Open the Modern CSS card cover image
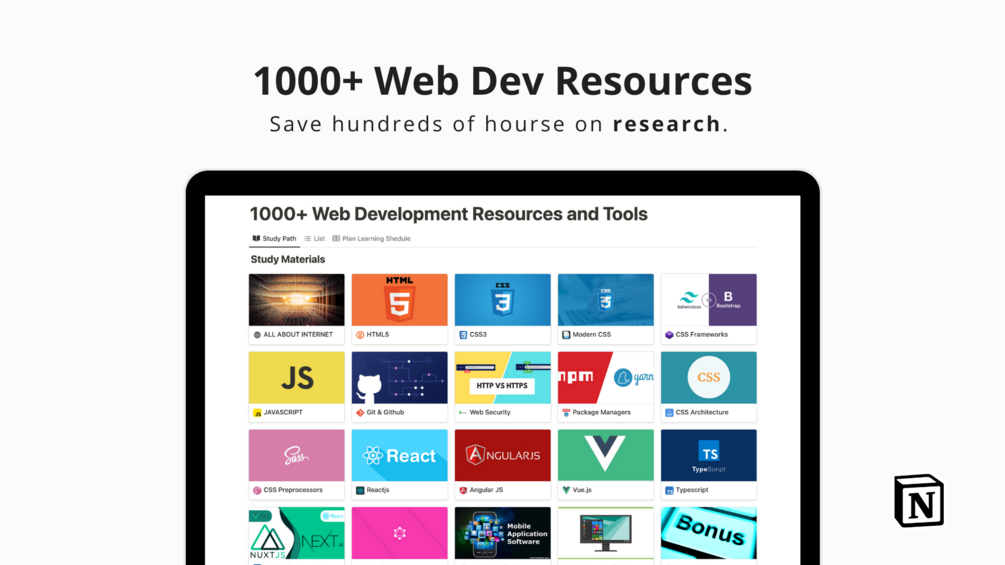This screenshot has width=1005, height=565. point(606,300)
